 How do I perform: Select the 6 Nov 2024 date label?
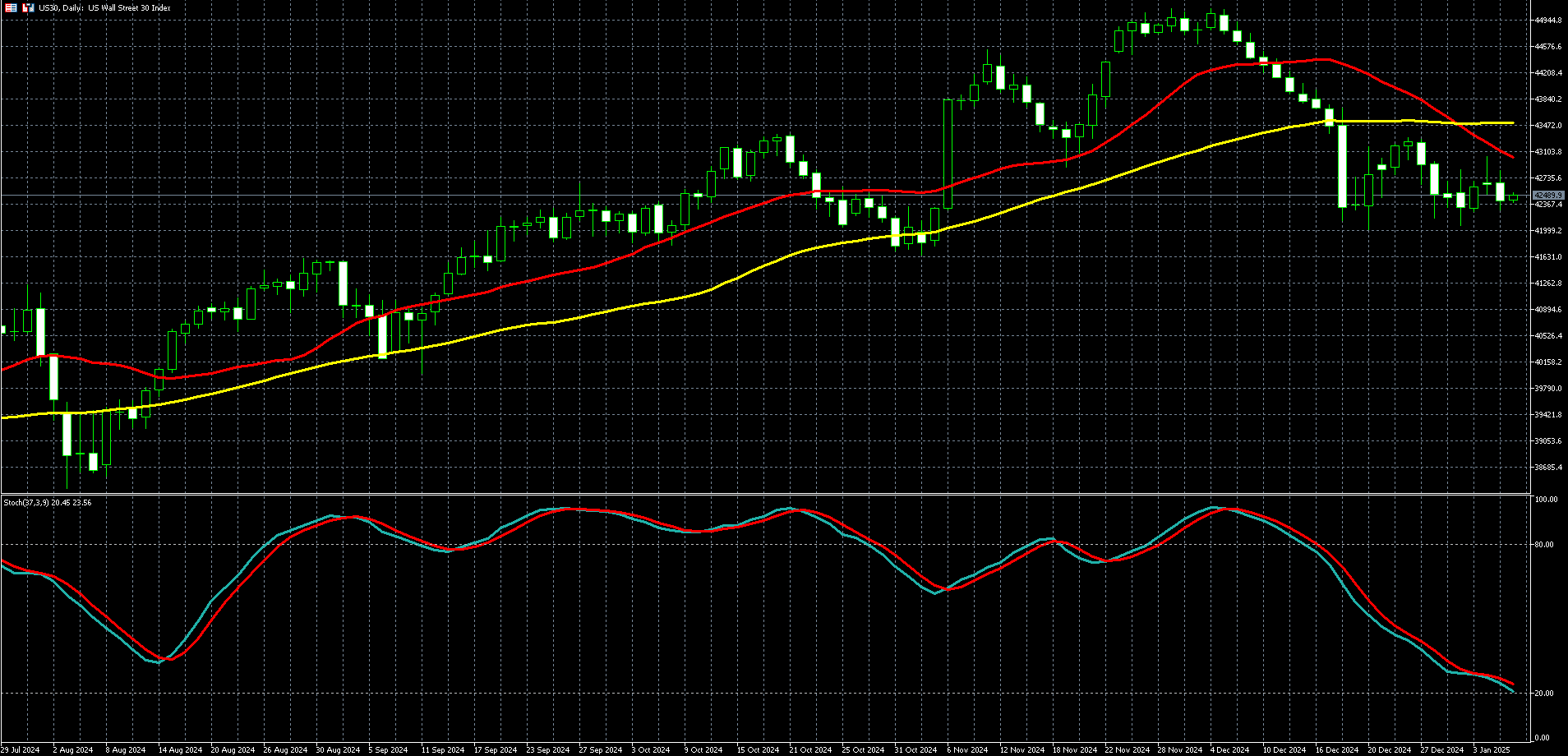pos(966,749)
